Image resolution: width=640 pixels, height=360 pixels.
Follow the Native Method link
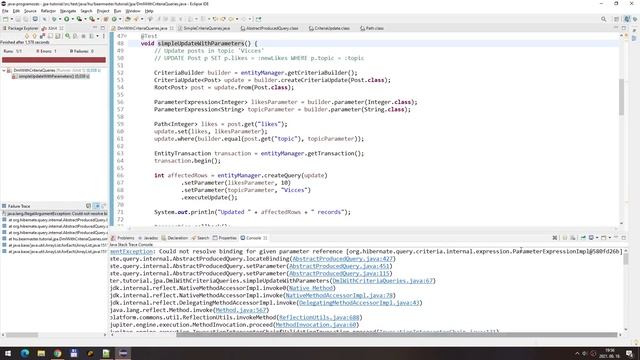[311, 288]
